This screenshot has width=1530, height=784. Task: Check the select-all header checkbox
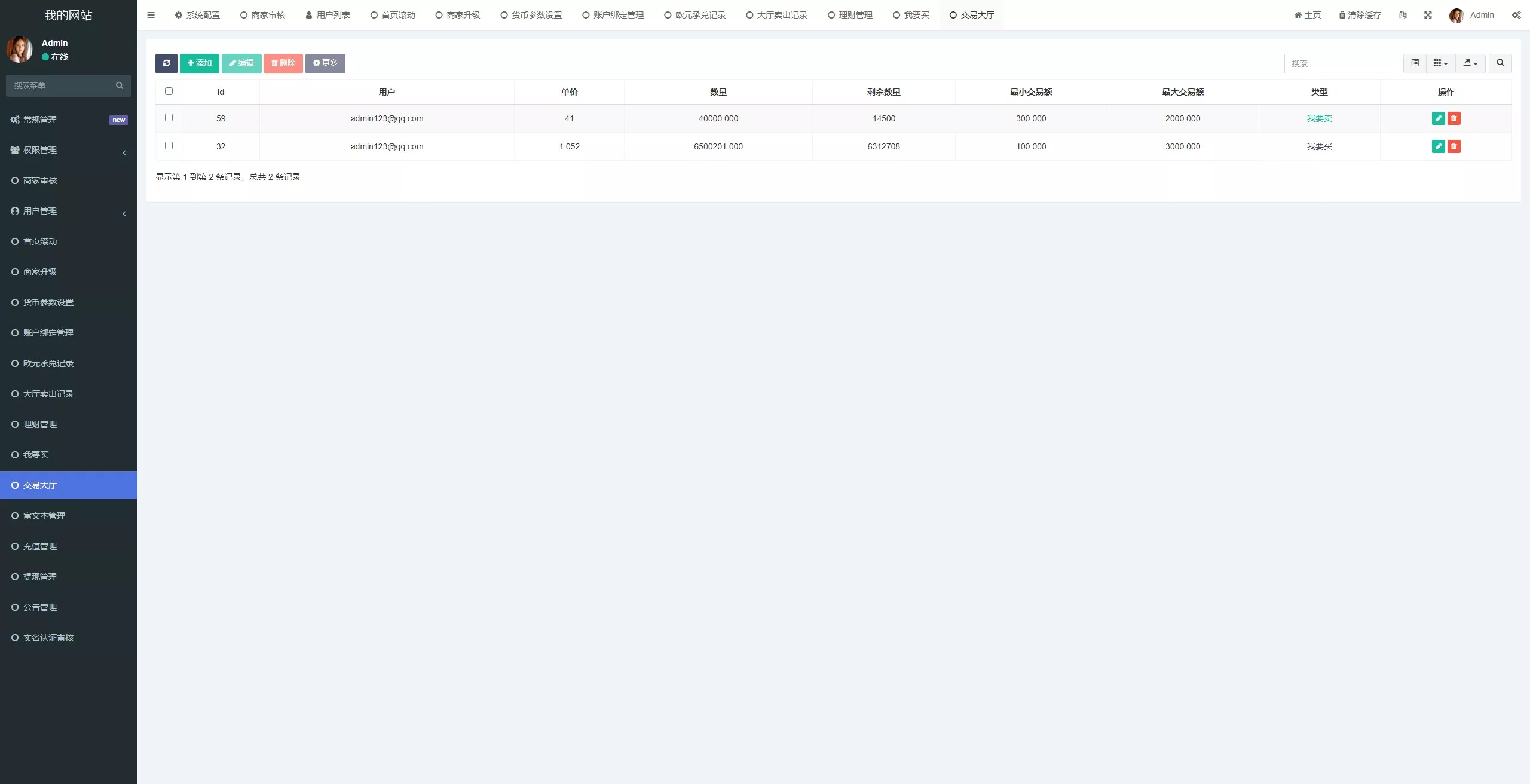pos(169,91)
